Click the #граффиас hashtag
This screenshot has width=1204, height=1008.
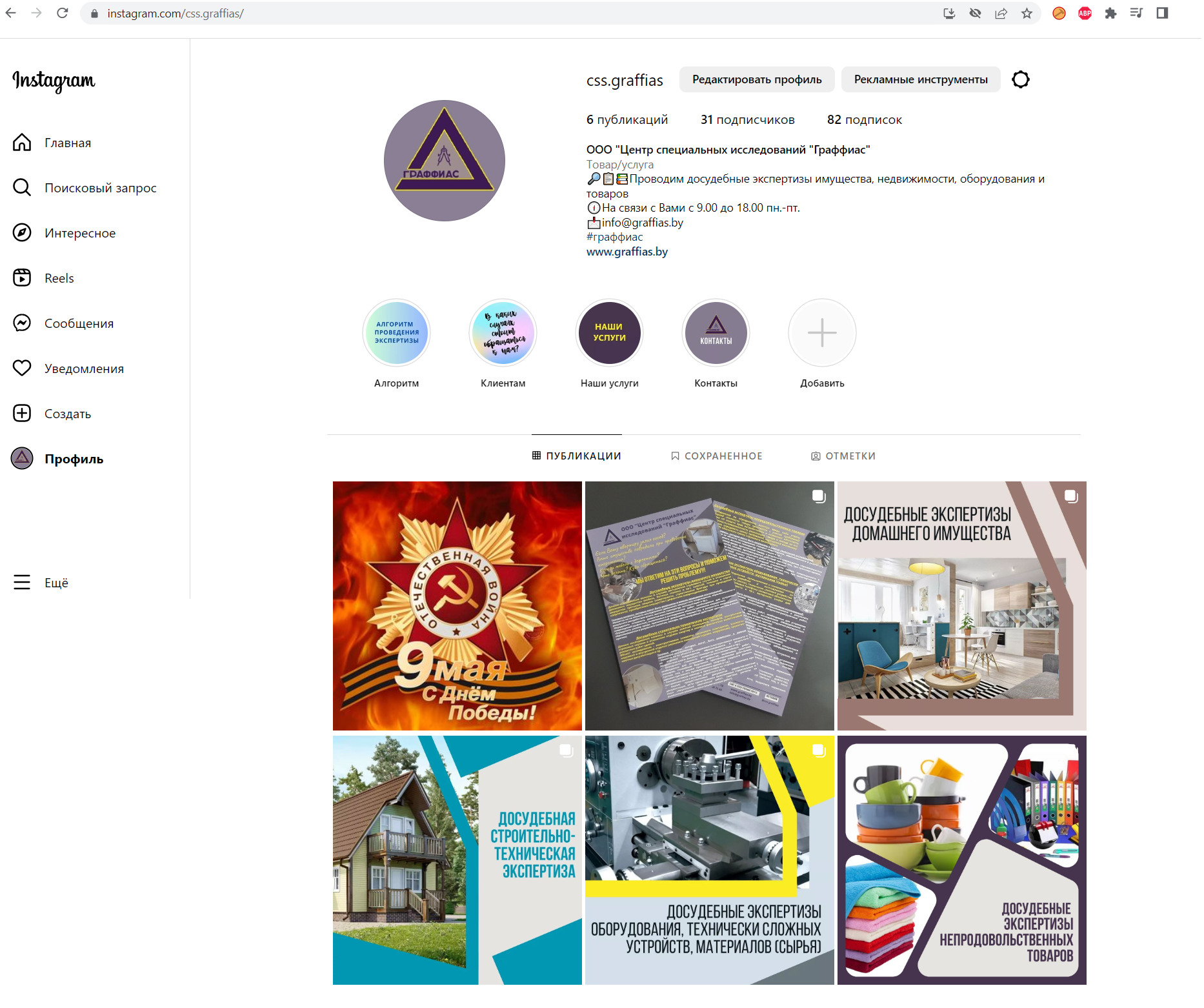click(x=614, y=237)
